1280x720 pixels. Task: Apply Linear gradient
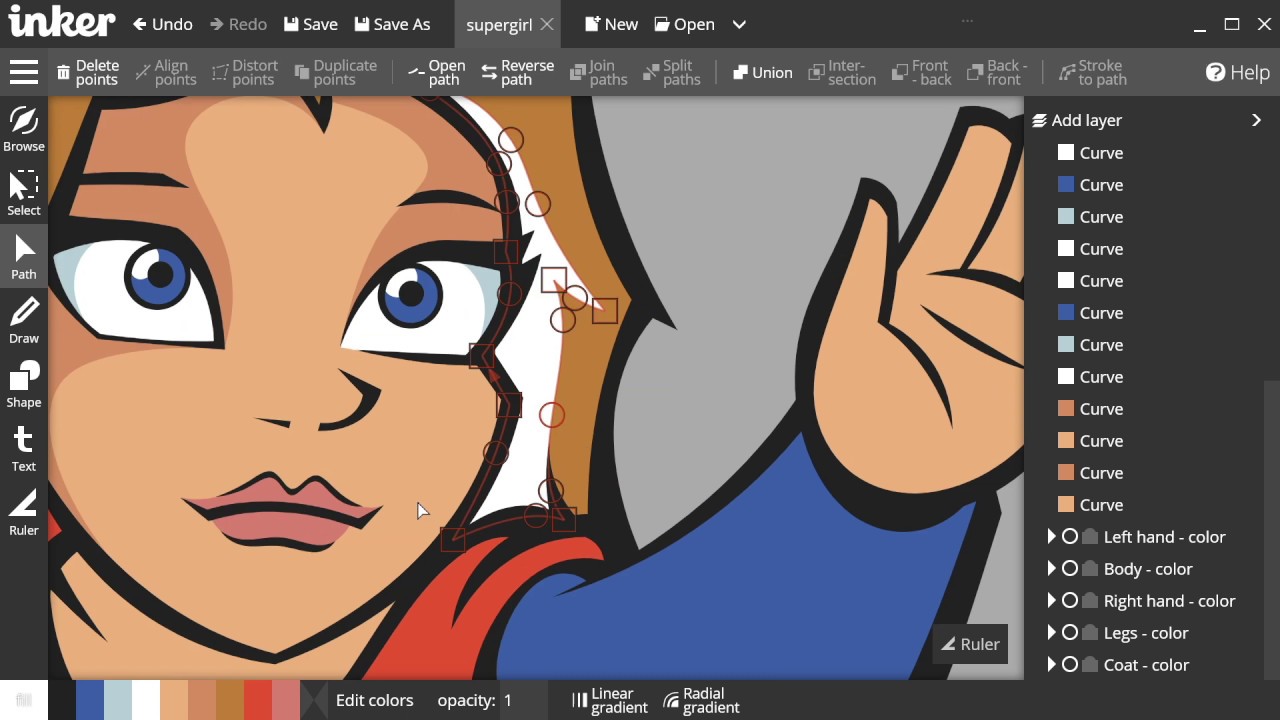pyautogui.click(x=609, y=700)
